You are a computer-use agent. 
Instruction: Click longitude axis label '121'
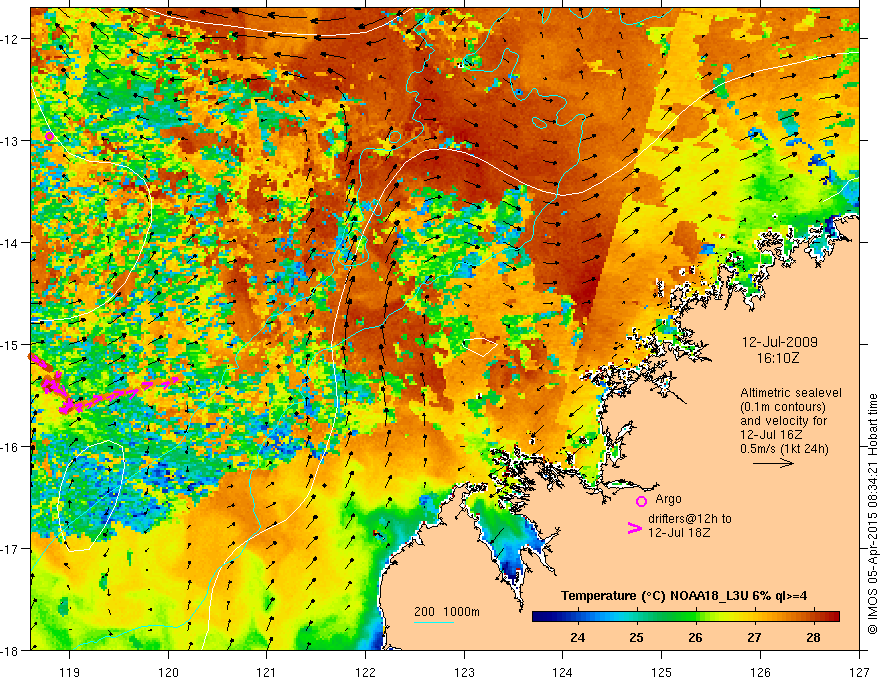pos(267,672)
